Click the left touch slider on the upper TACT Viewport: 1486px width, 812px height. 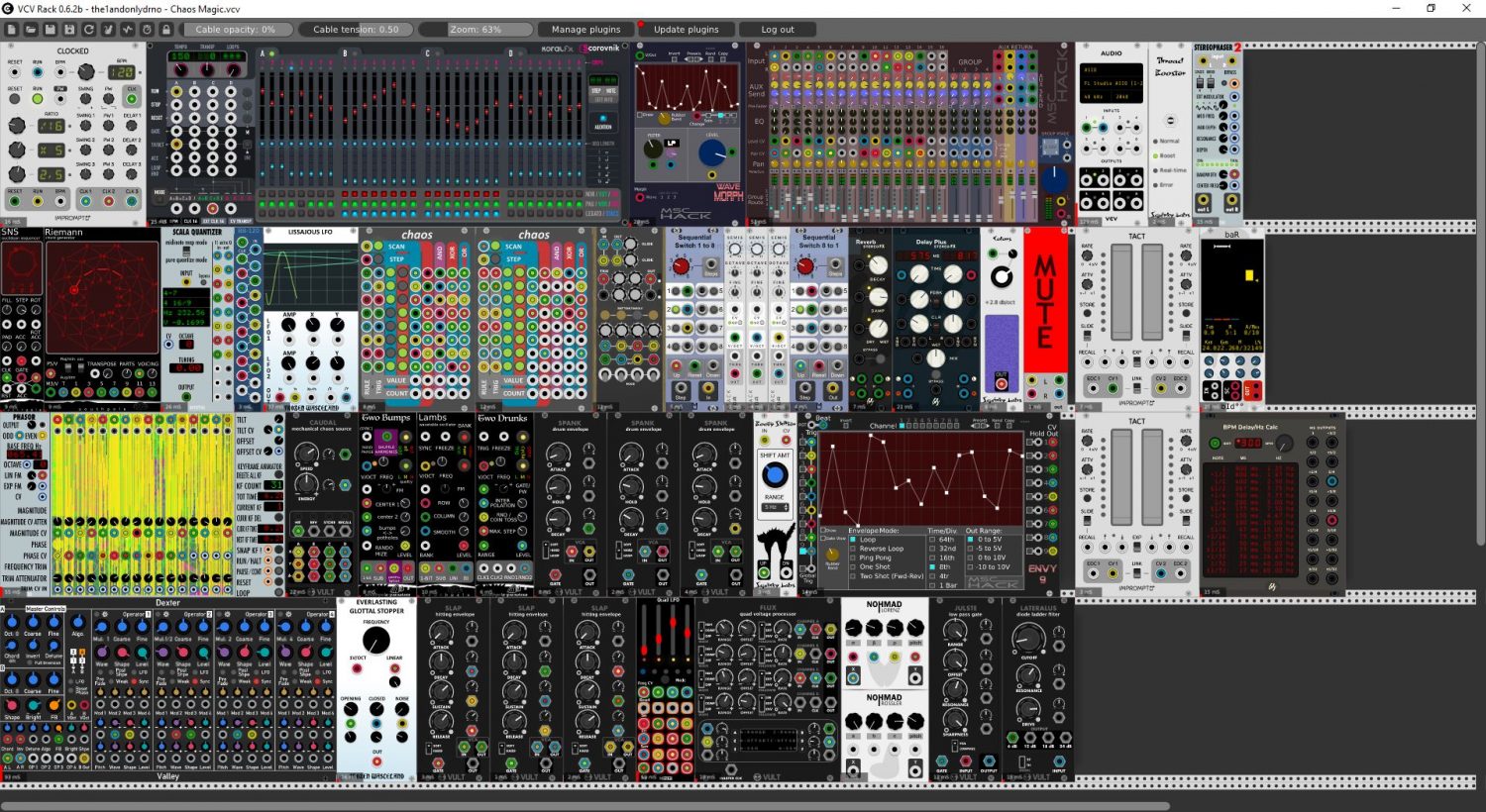pos(1121,293)
